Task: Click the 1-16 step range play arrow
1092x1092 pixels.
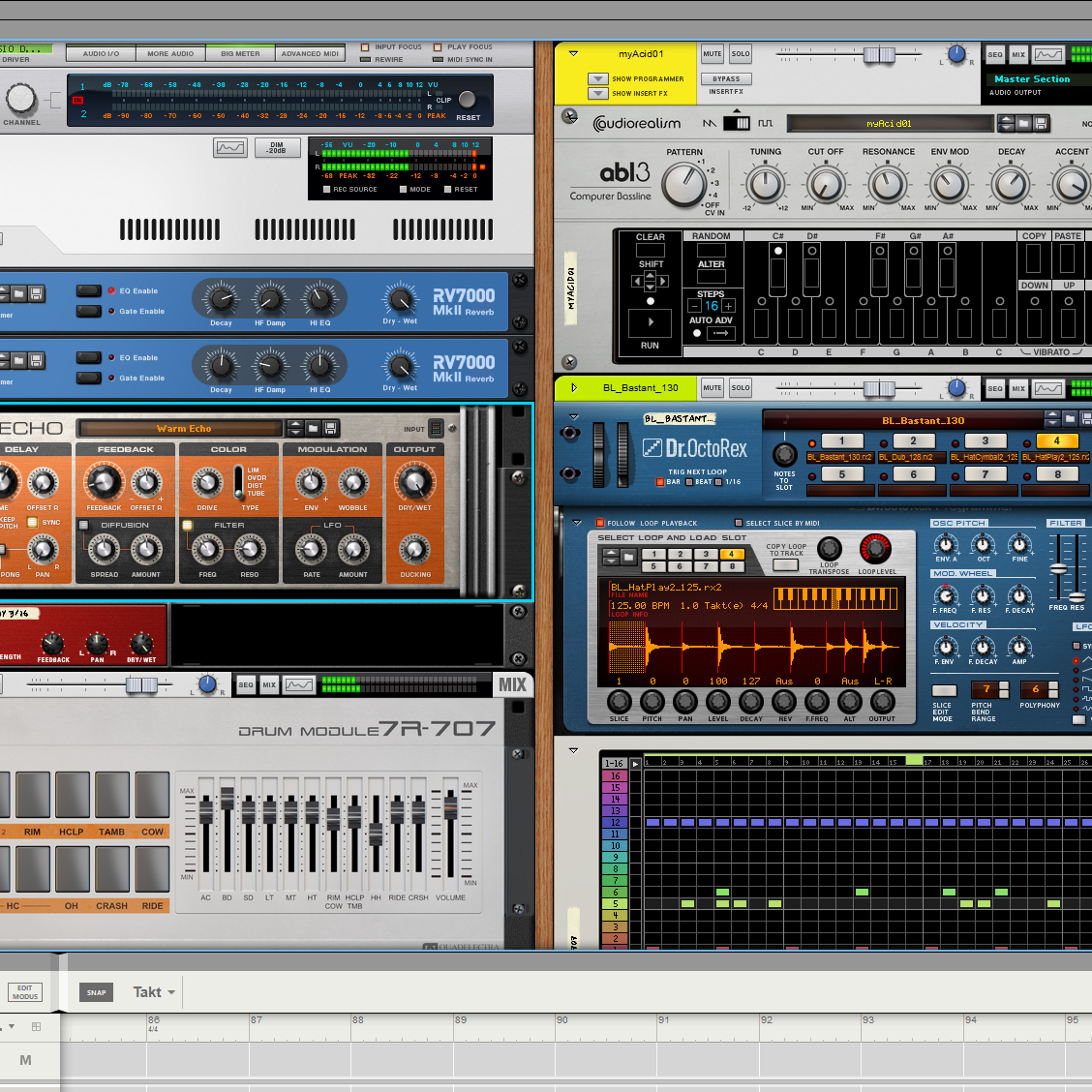Action: pos(635,764)
